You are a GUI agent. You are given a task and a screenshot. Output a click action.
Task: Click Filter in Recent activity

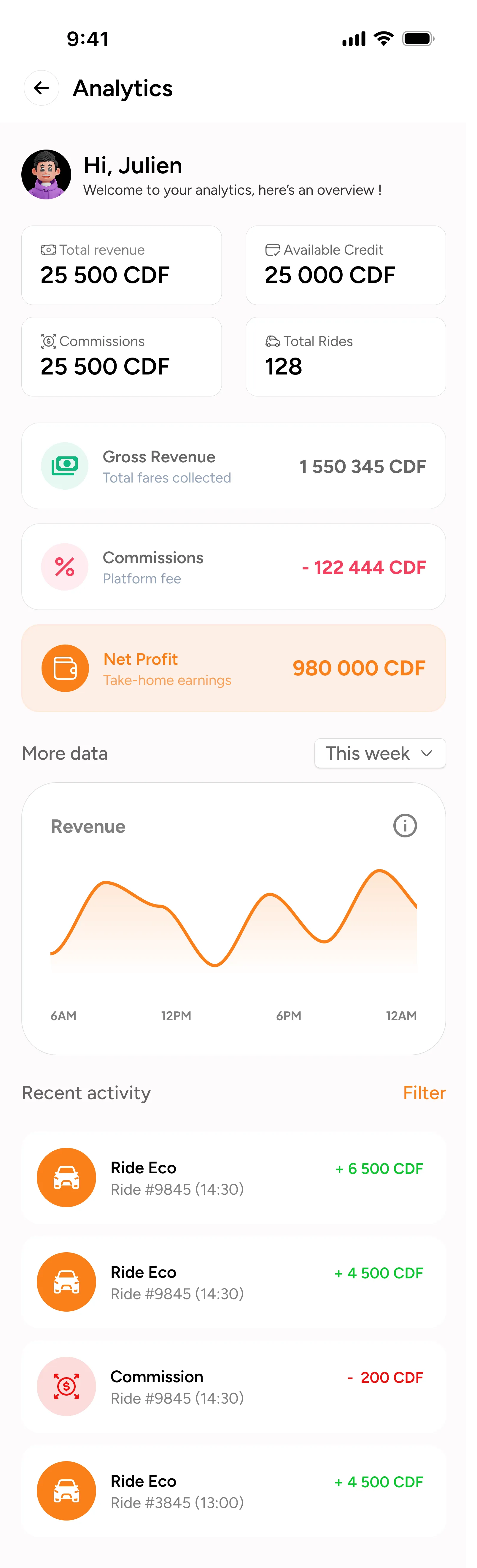424,1093
